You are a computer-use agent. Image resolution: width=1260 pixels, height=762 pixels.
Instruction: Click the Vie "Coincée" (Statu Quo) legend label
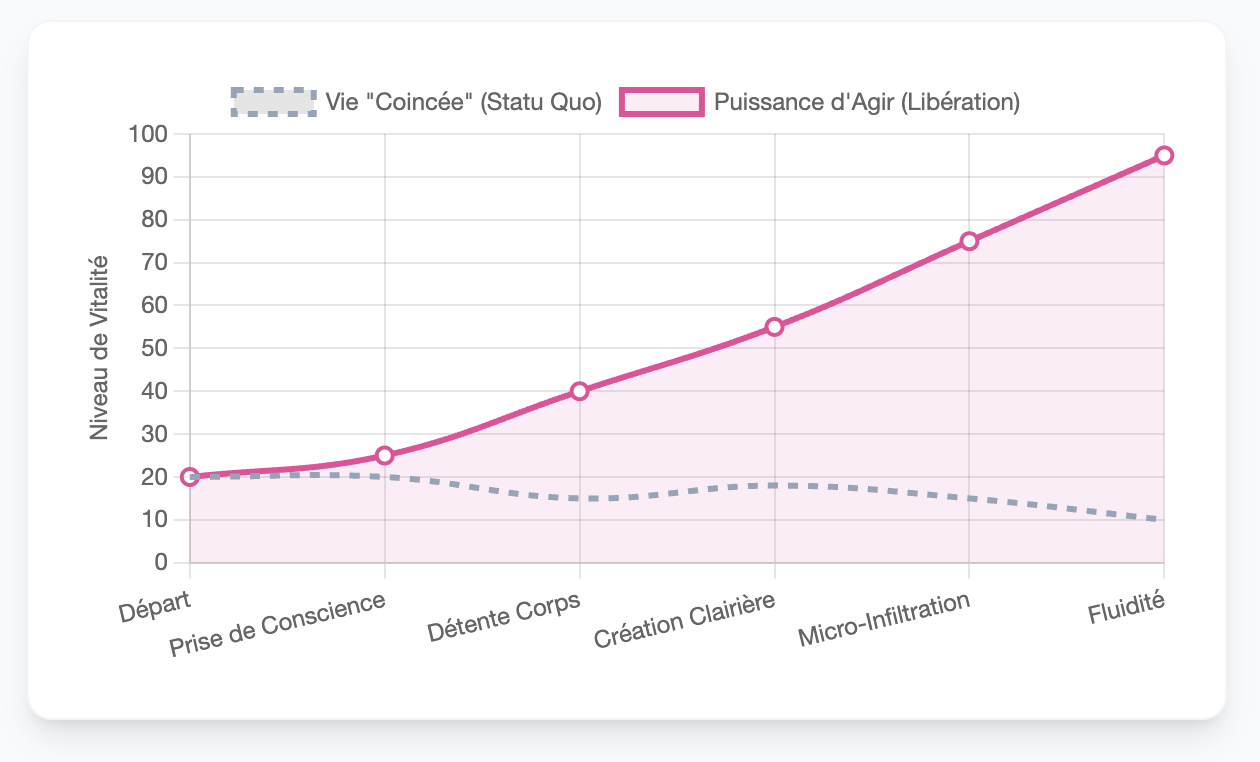click(x=463, y=102)
